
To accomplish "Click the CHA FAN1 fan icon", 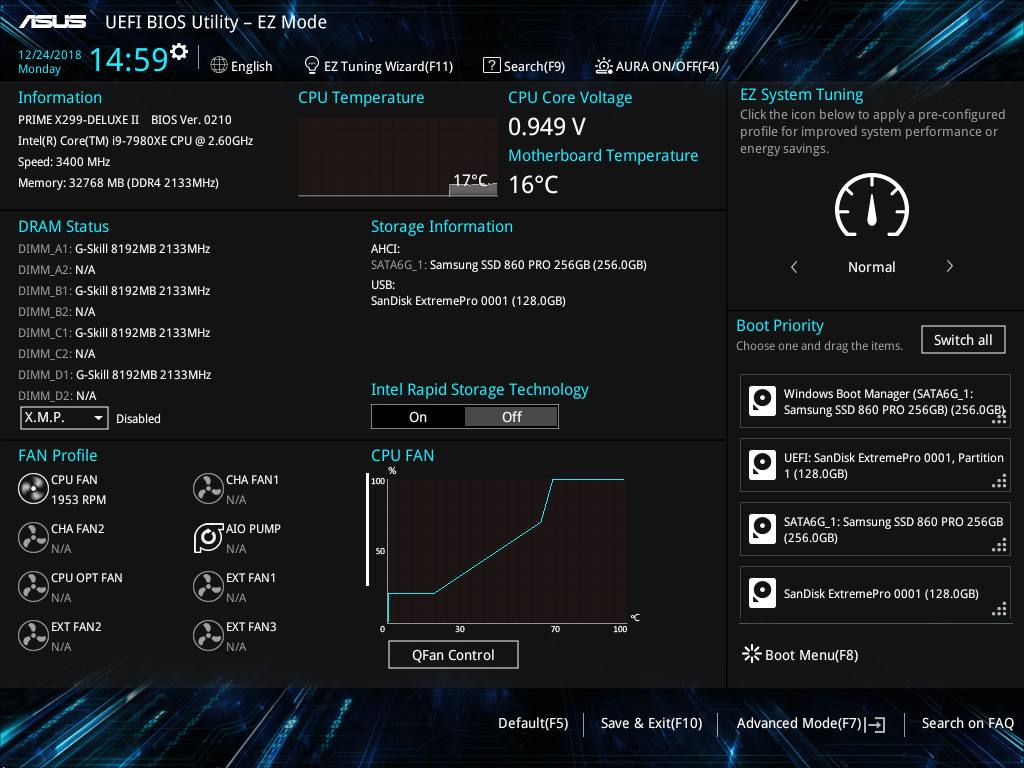I will [208, 488].
